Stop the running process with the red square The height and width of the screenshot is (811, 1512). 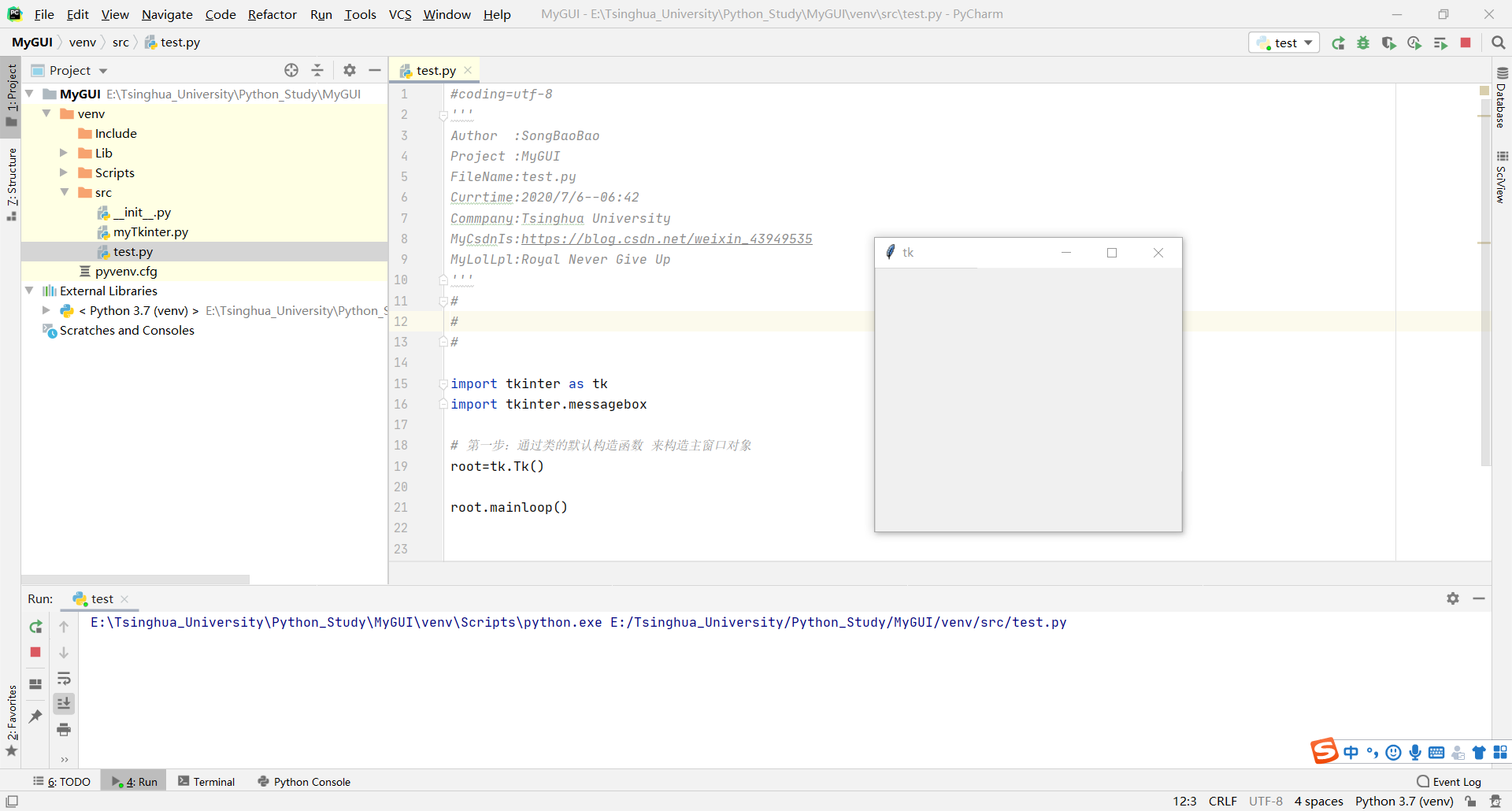[1466, 43]
